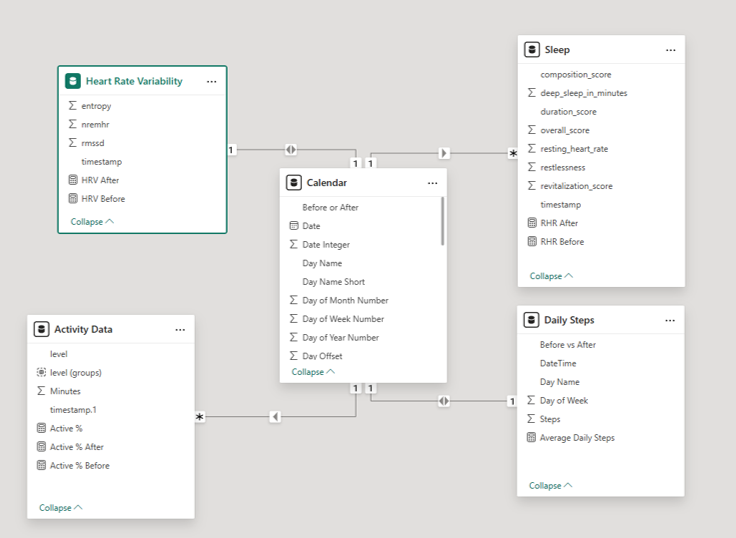Click the measure icon next to HRV After
Image resolution: width=736 pixels, height=538 pixels.
(73, 180)
